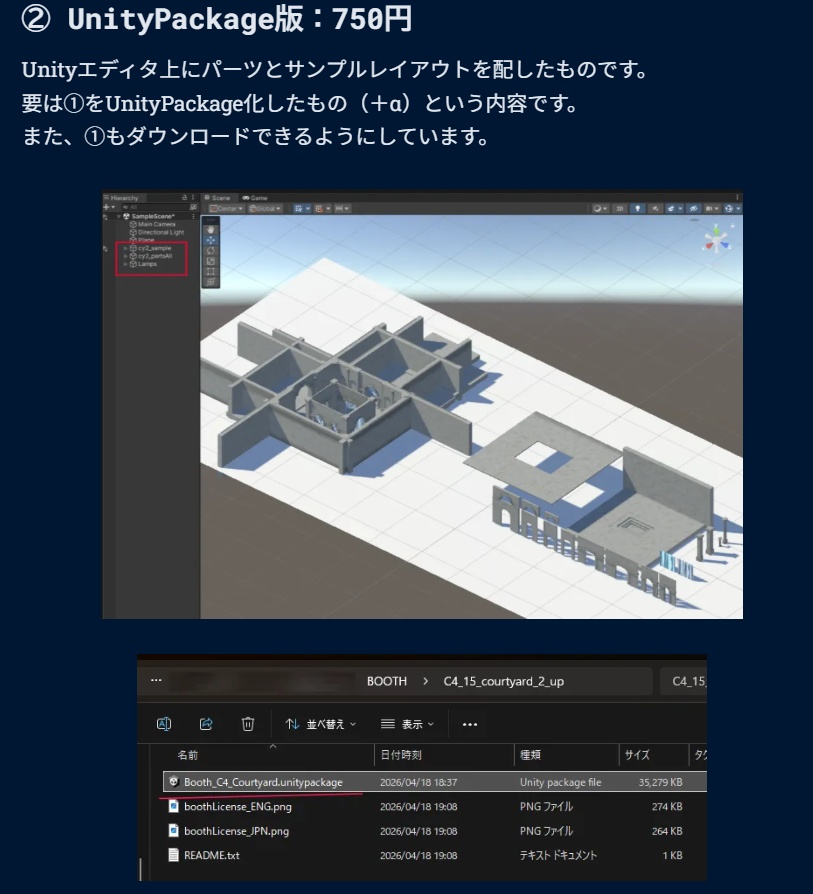Select the Move tool in the Scene toolbar
813x894 pixels.
pos(211,238)
